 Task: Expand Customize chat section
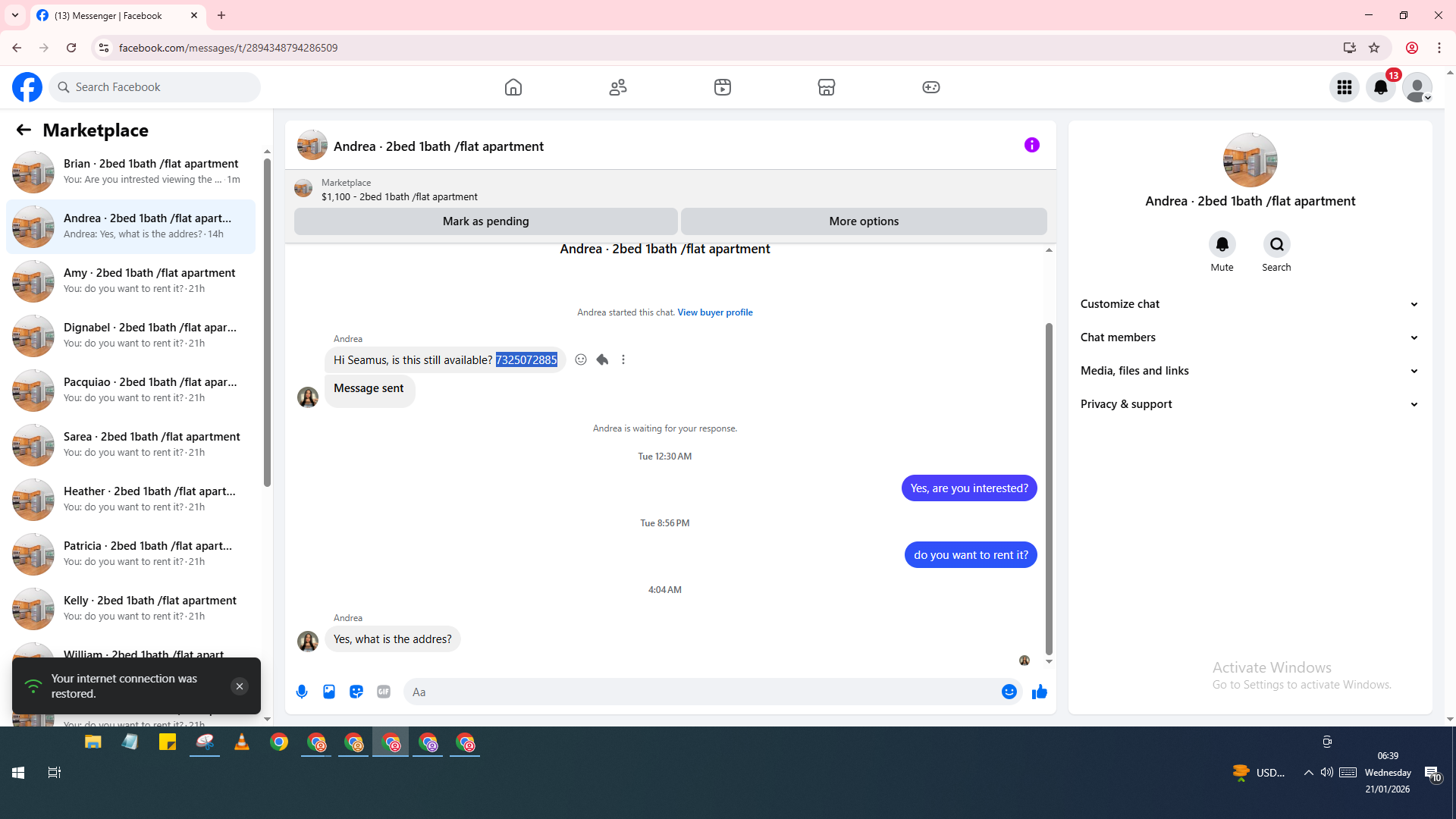pos(1249,304)
